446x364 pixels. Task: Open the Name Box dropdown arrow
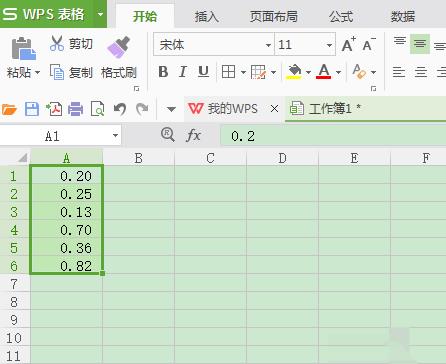coord(115,136)
